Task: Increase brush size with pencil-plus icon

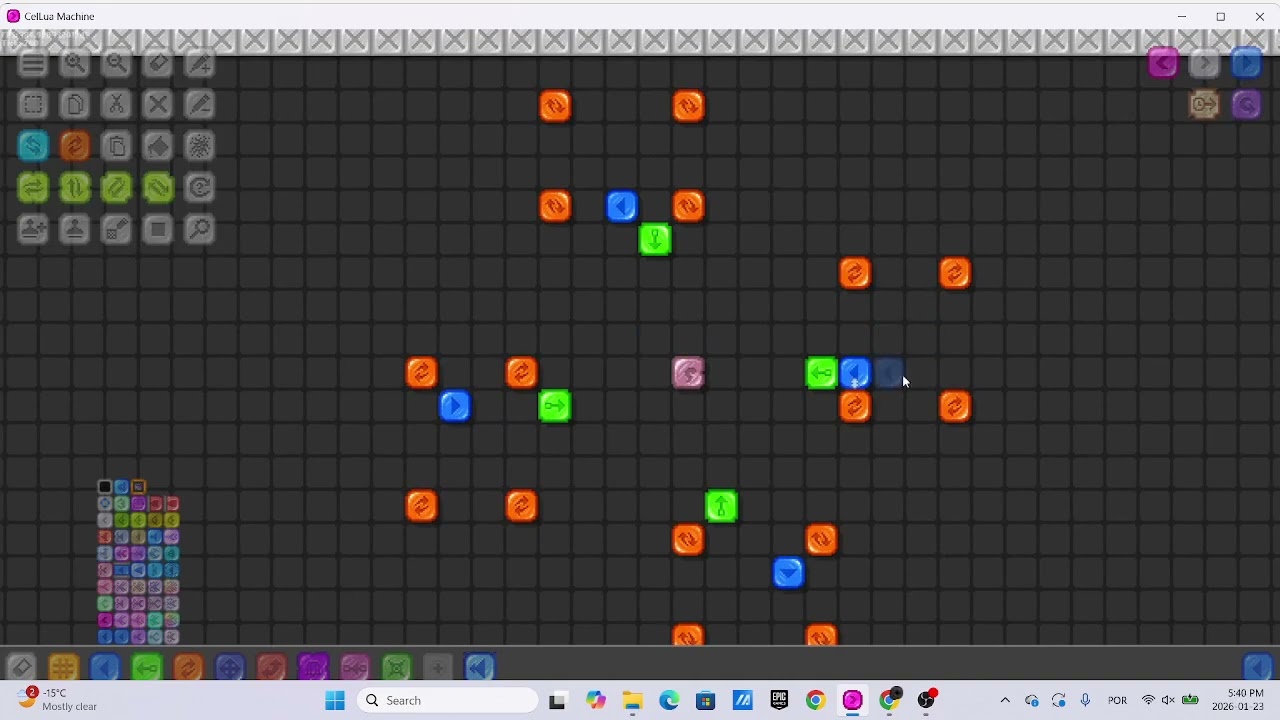Action: click(x=200, y=64)
